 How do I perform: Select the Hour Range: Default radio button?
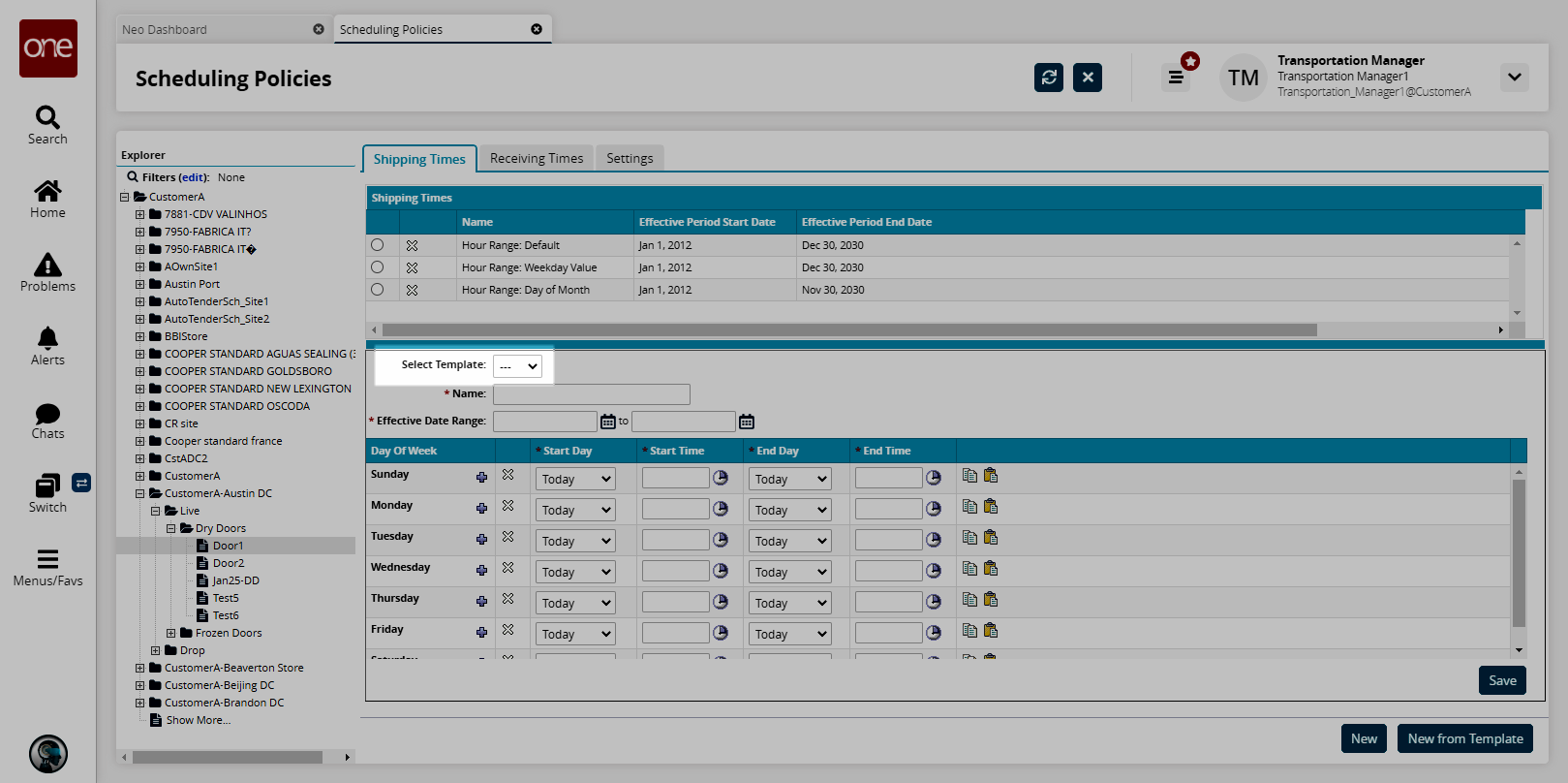coord(378,245)
